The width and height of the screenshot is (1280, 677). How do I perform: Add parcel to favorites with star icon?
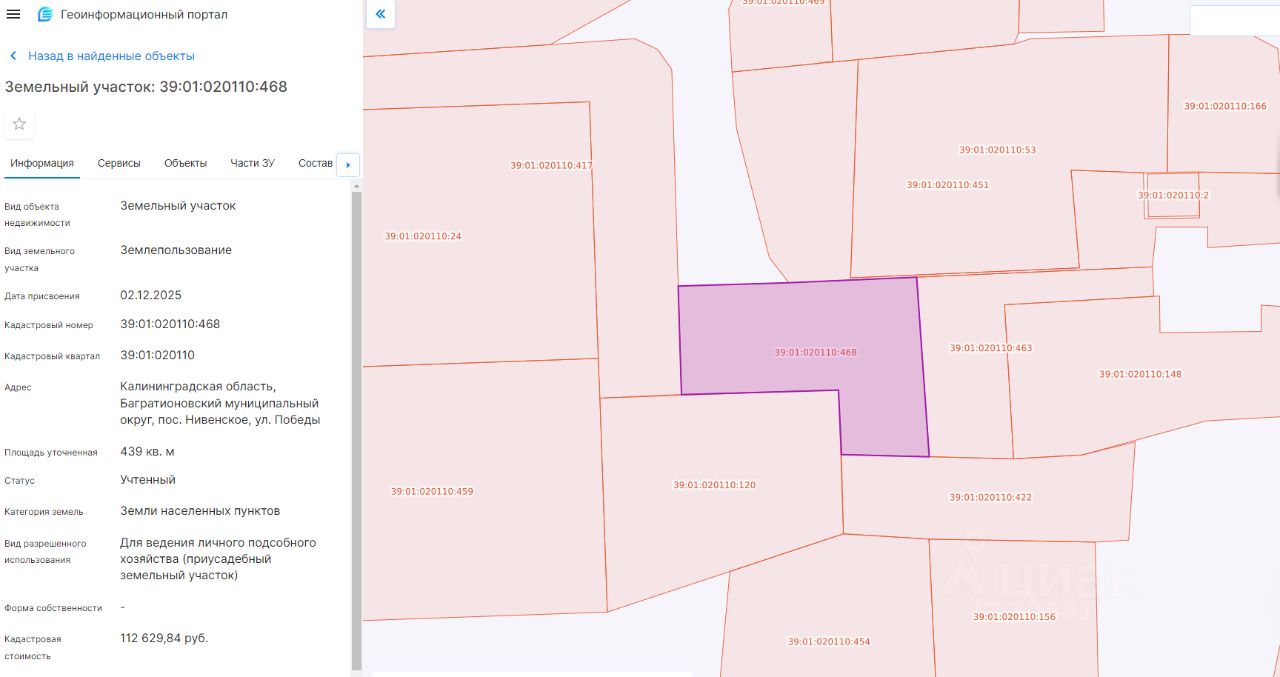pyautogui.click(x=19, y=124)
